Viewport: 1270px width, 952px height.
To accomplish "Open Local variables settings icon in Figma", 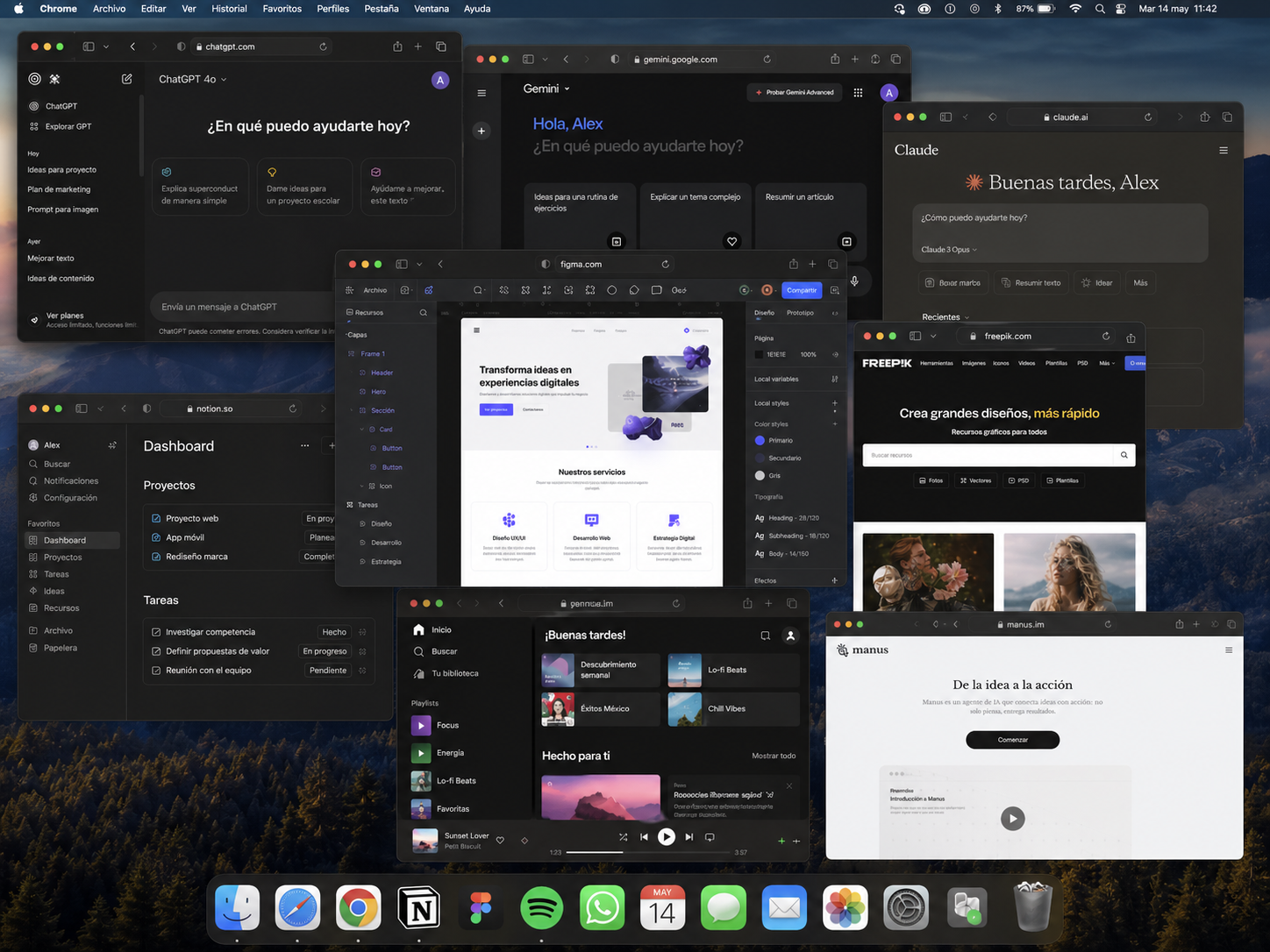I will click(x=835, y=379).
